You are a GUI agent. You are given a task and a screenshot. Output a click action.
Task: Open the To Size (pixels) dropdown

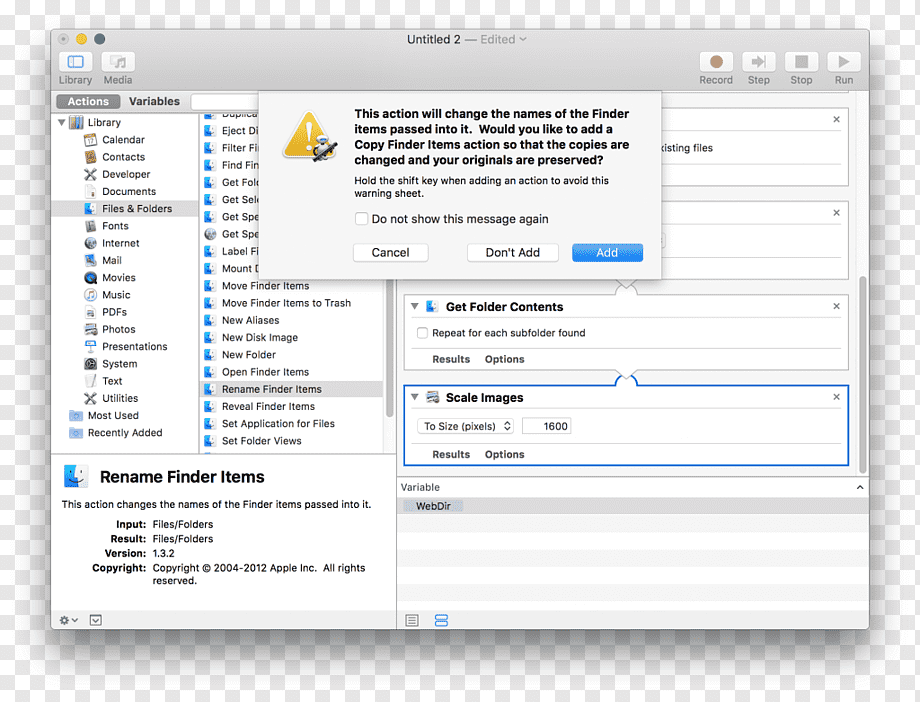[465, 426]
